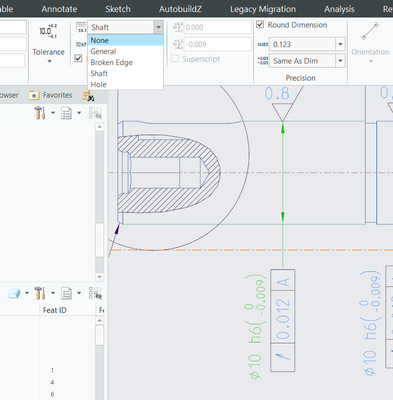393x400 pixels.
Task: Click the Favorites folder icon
Action: click(x=34, y=96)
